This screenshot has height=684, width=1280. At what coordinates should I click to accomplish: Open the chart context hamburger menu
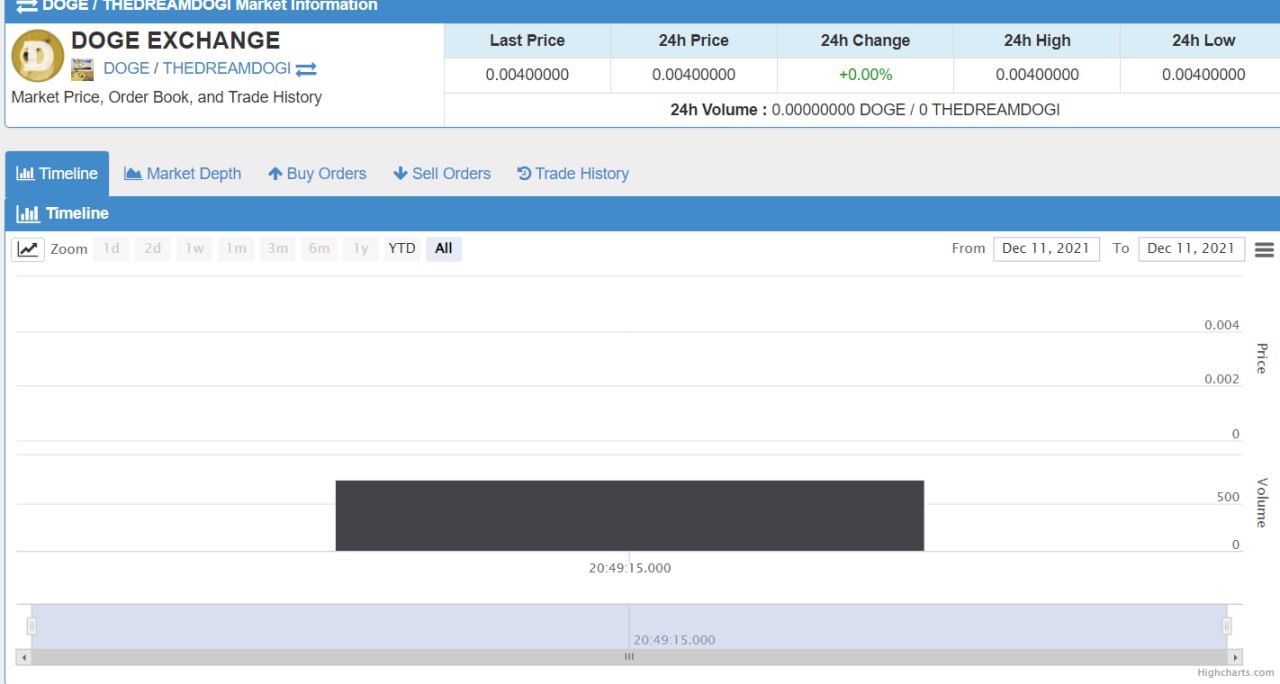point(1264,250)
